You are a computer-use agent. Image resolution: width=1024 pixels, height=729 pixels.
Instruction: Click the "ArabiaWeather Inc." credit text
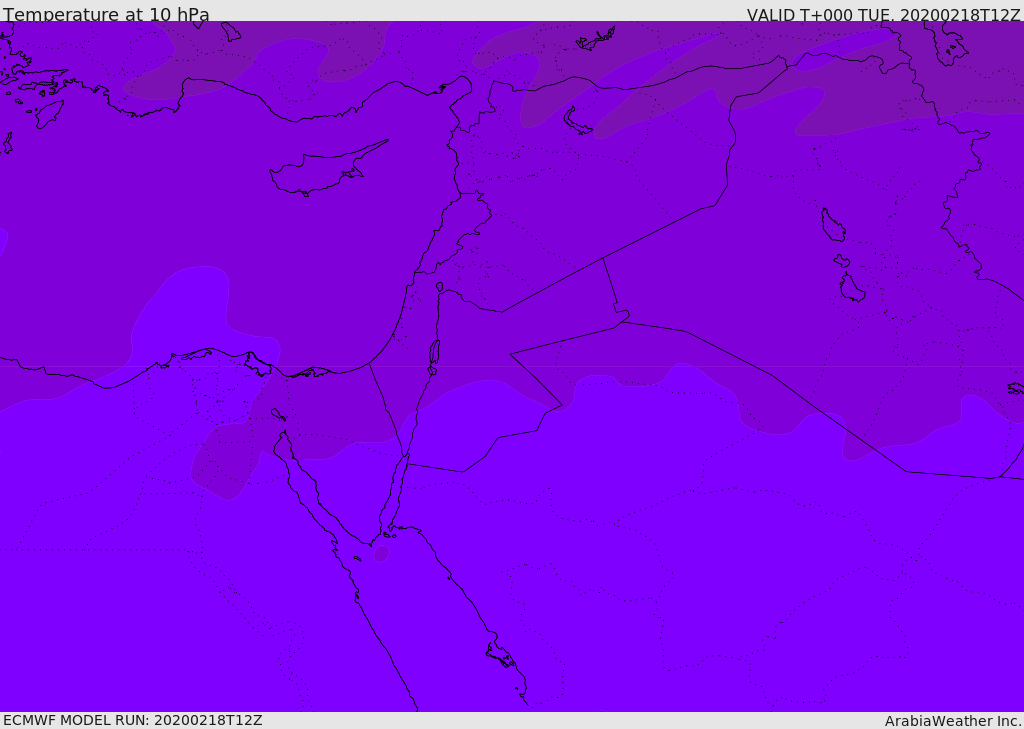click(953, 720)
